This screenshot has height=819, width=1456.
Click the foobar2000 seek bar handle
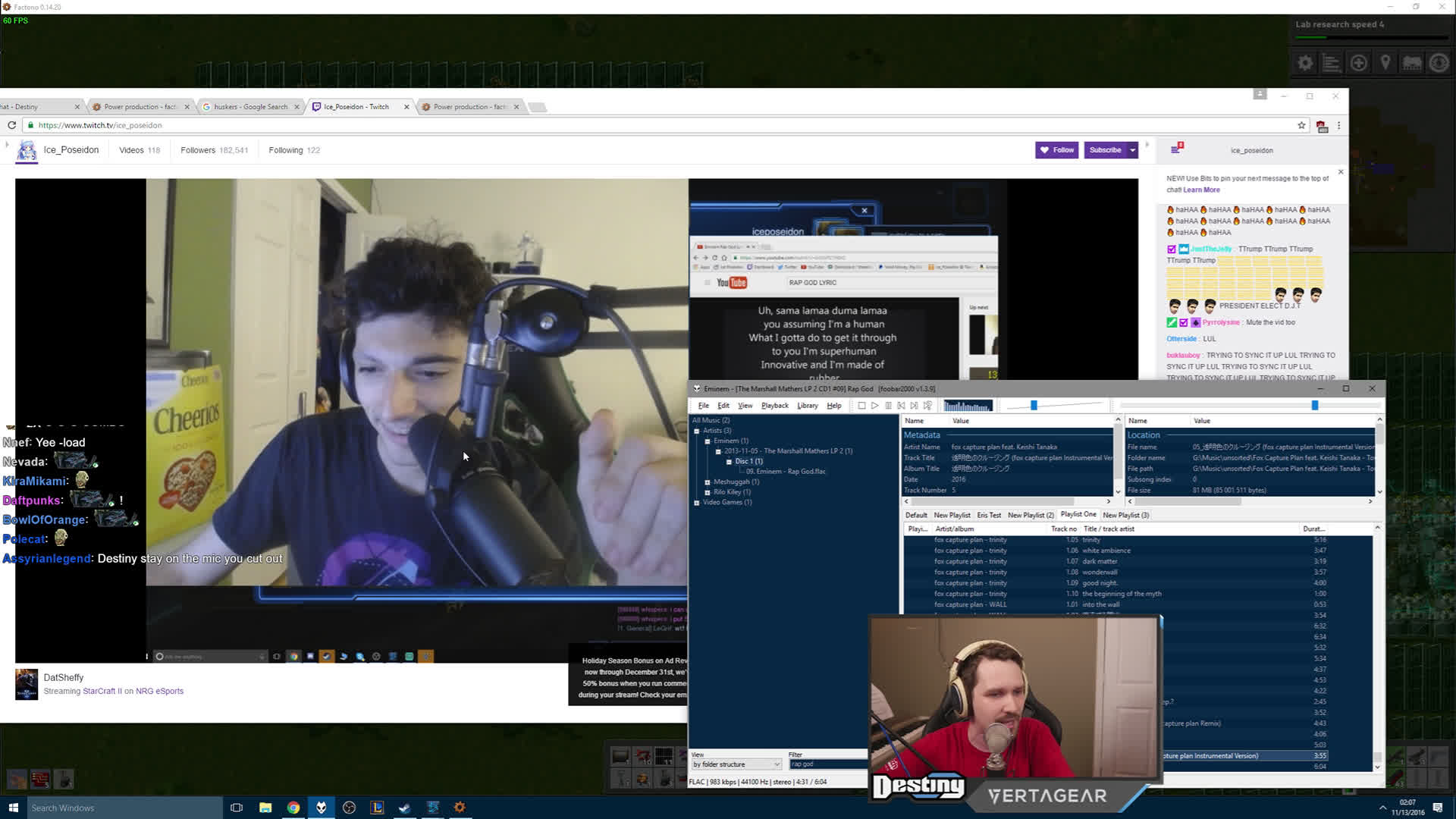click(x=1315, y=406)
